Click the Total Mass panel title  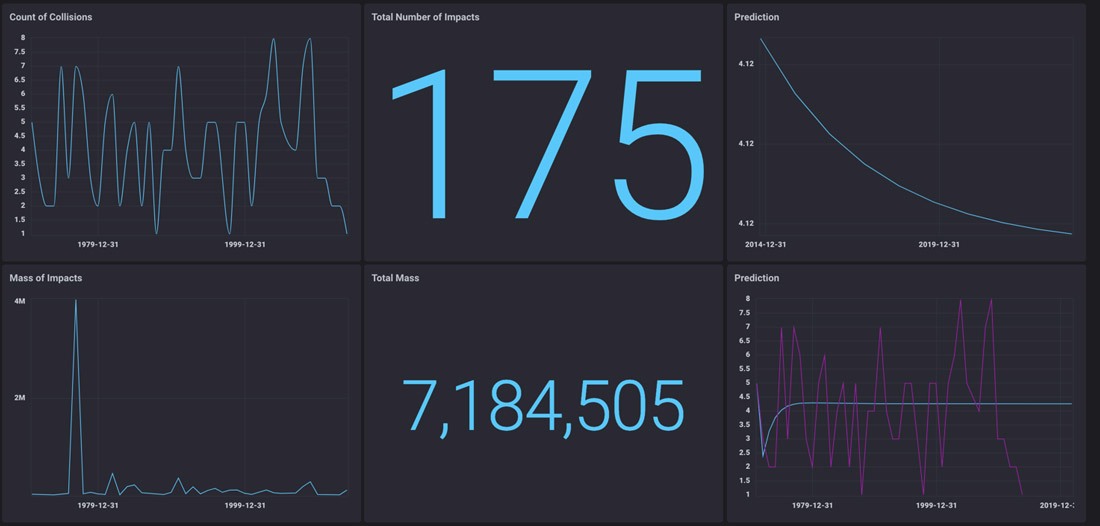click(x=395, y=278)
